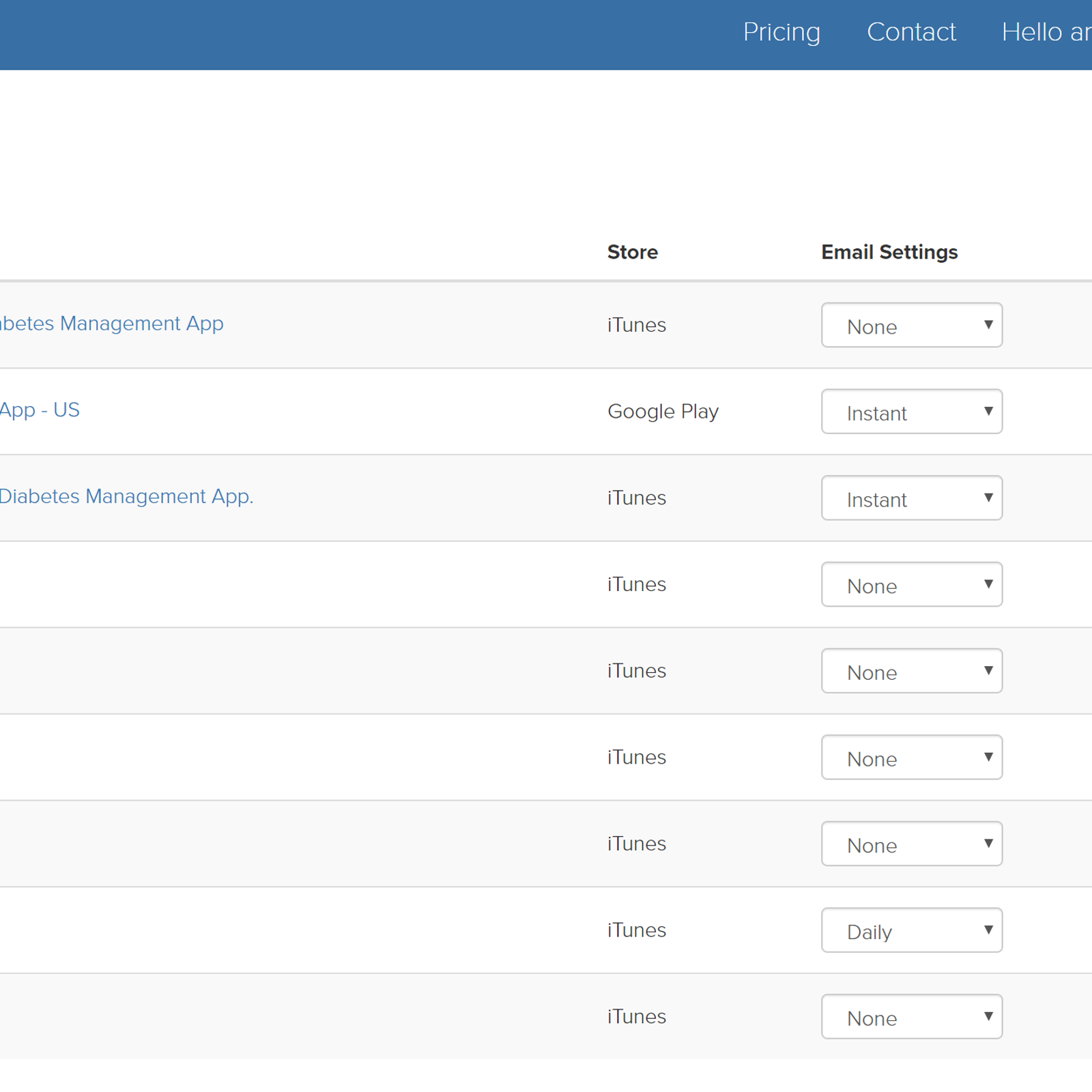Open the Pricing page
Image resolution: width=1092 pixels, height=1092 pixels.
(781, 32)
